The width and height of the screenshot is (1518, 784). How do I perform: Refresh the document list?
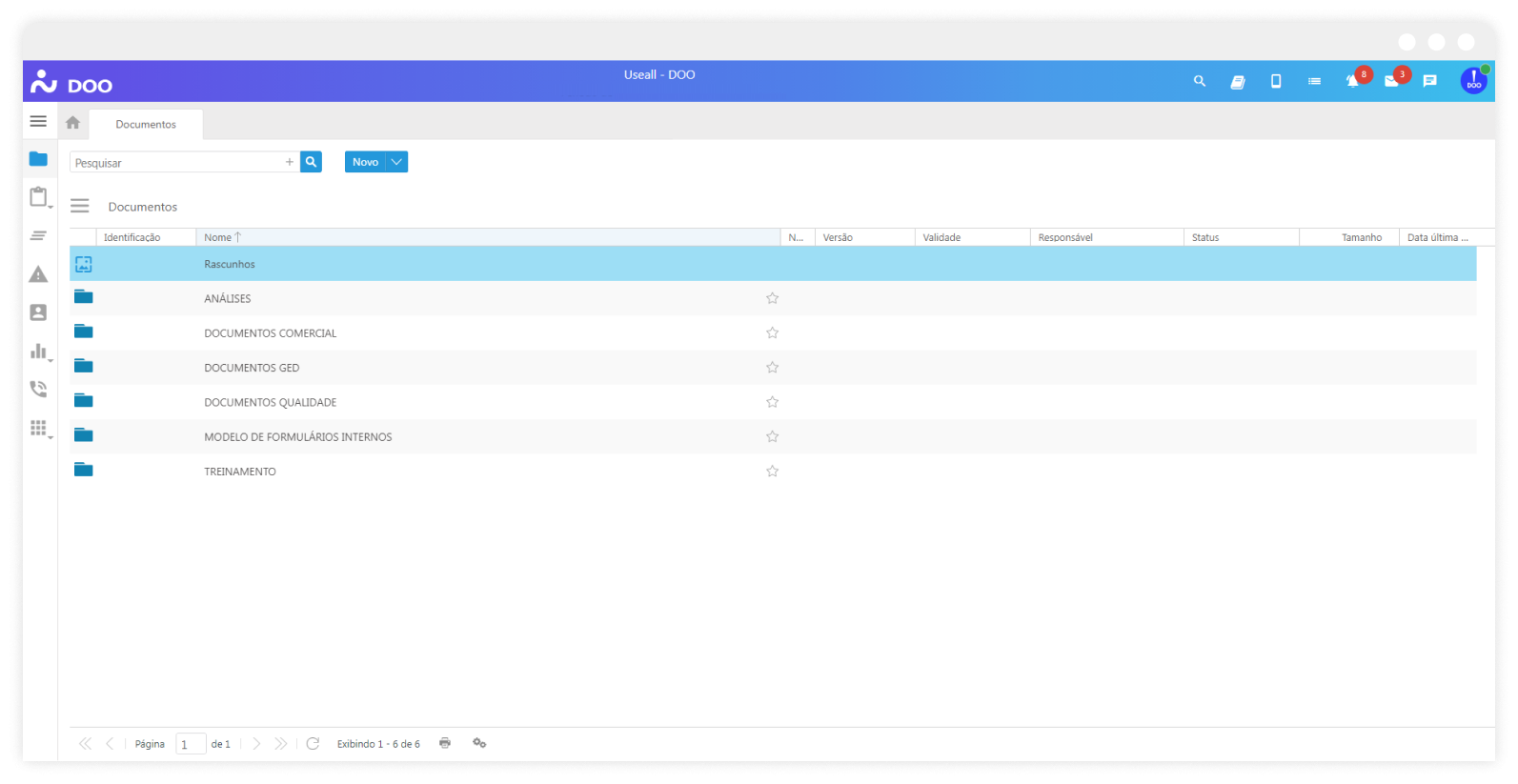(x=313, y=743)
